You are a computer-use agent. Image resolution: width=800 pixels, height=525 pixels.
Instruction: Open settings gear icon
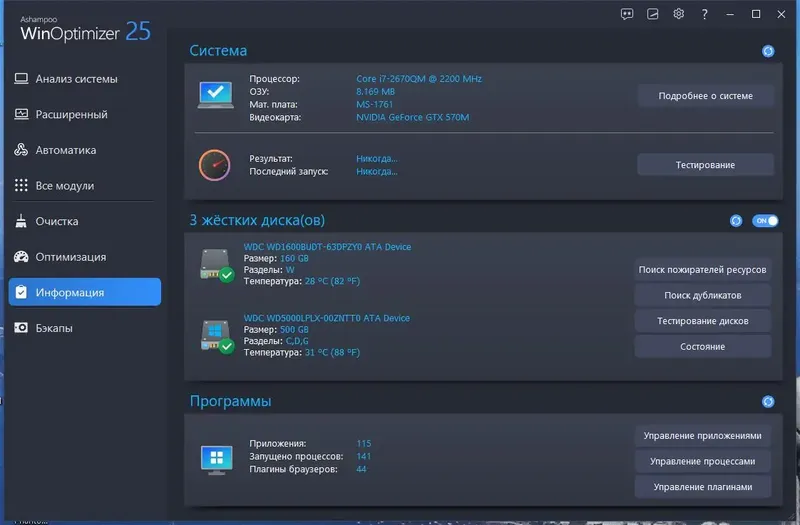click(x=678, y=14)
